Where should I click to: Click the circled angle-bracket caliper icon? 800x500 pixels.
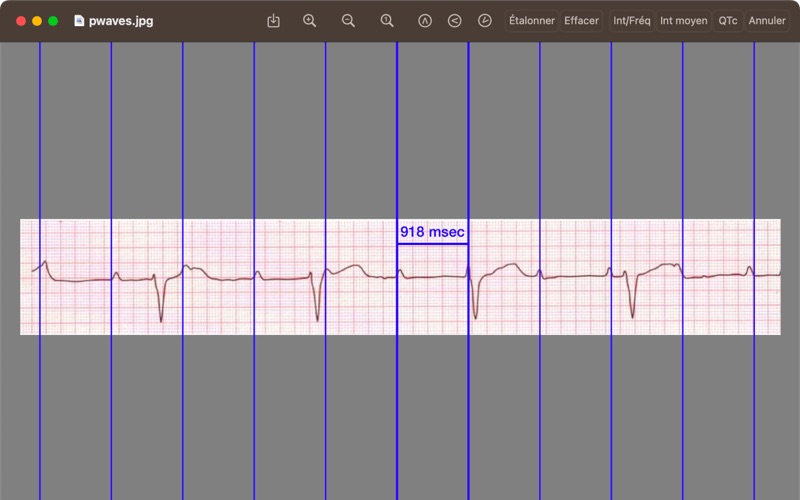[x=455, y=21]
